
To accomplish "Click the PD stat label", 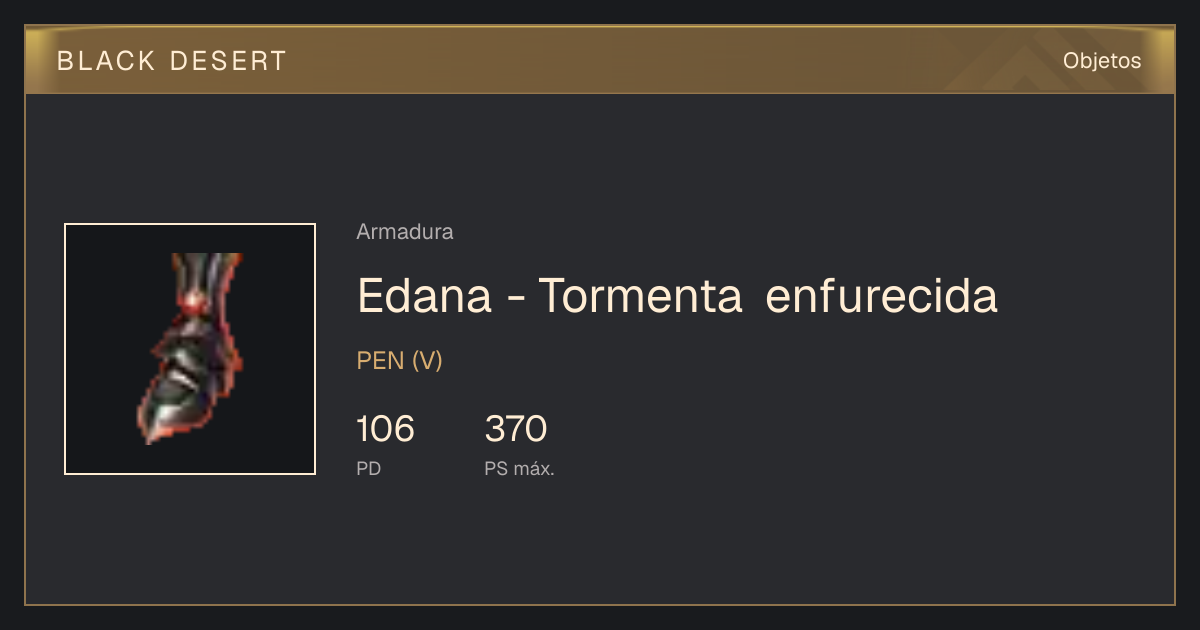I will pos(369,468).
